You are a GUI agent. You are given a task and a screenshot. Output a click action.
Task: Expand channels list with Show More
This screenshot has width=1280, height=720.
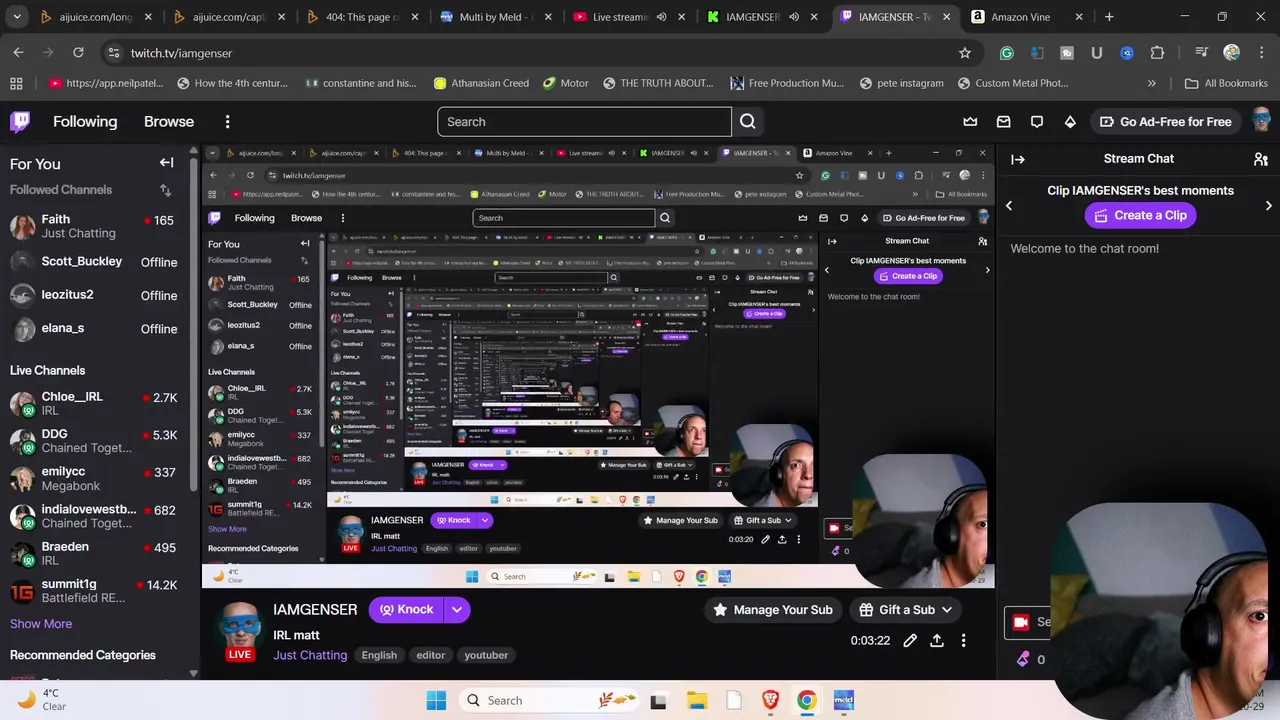pyautogui.click(x=41, y=624)
